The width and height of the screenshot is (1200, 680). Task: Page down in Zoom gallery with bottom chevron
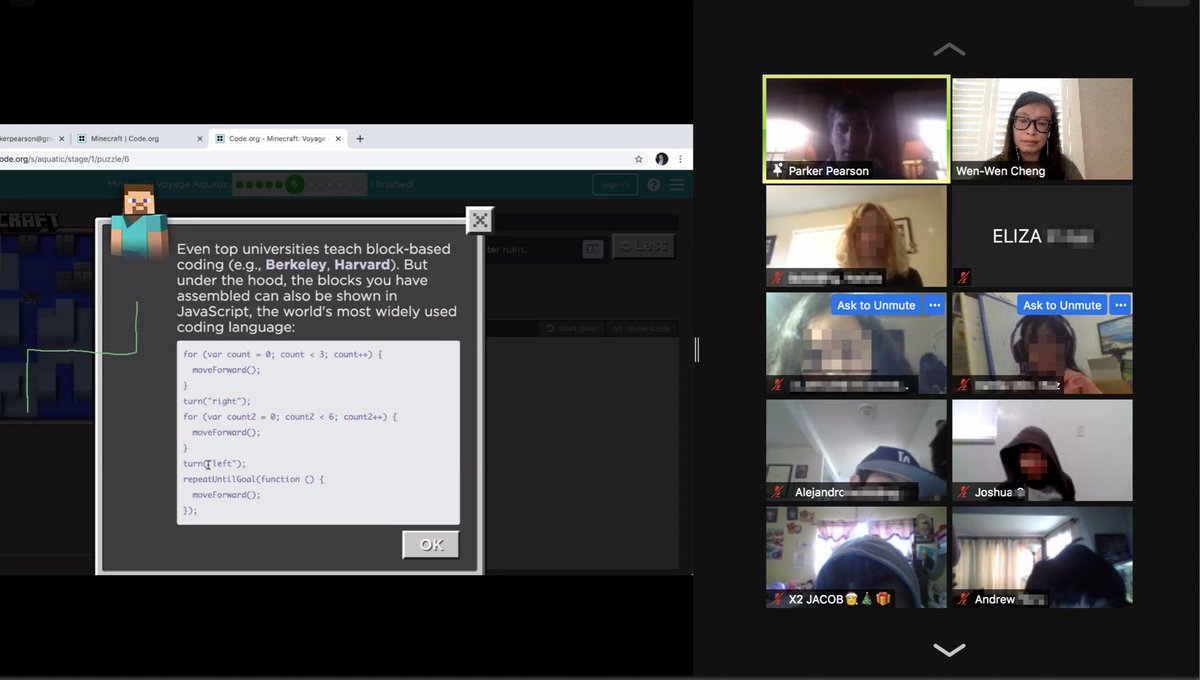coord(949,650)
